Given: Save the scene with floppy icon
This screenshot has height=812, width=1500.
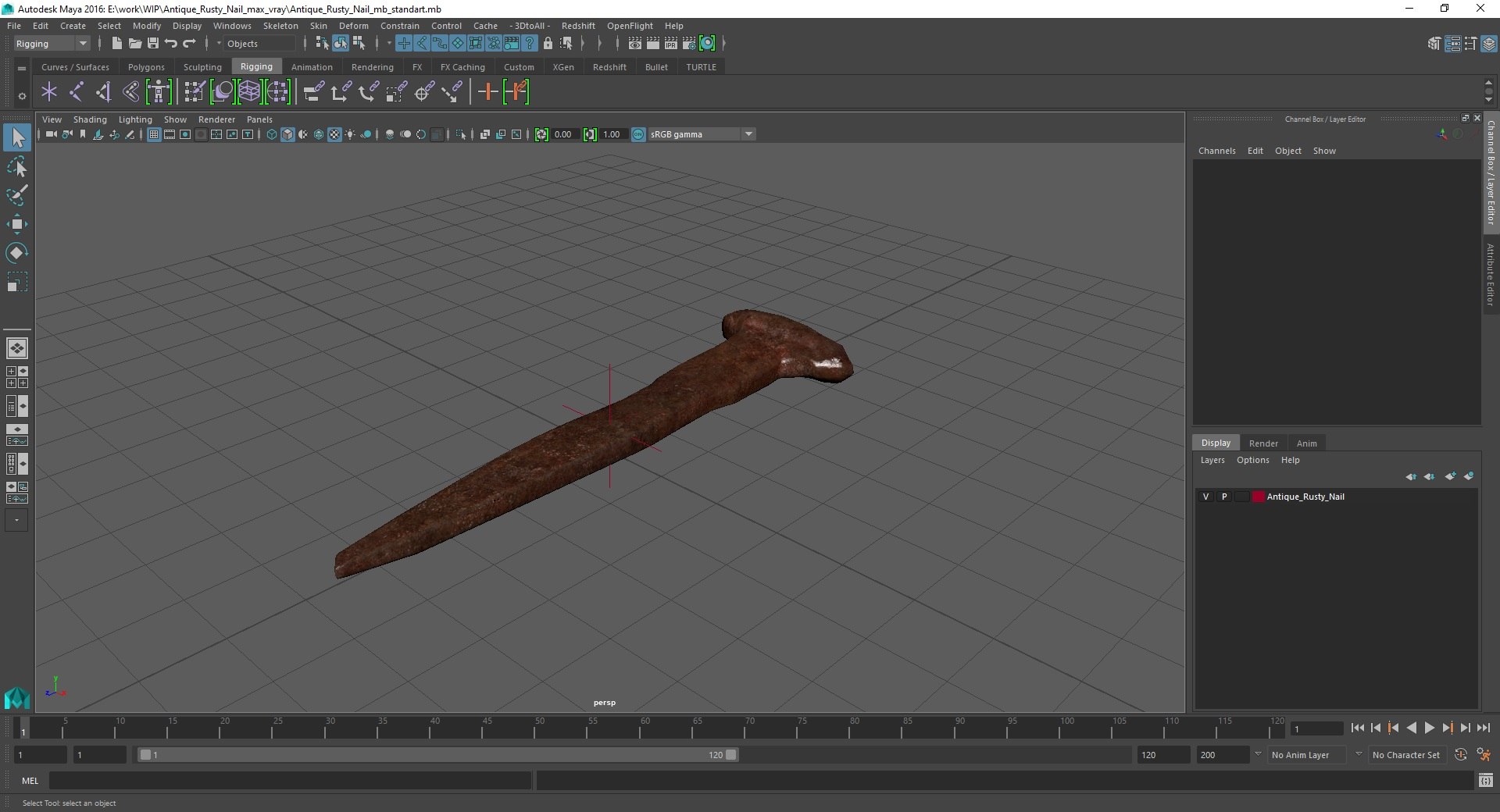Looking at the screenshot, I should 153,44.
